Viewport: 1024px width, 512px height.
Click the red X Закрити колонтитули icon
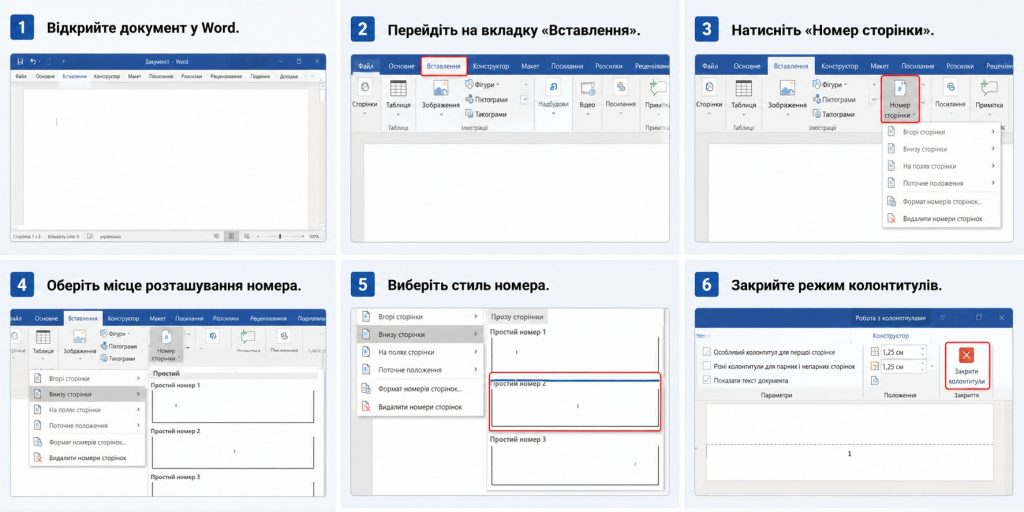[x=967, y=355]
